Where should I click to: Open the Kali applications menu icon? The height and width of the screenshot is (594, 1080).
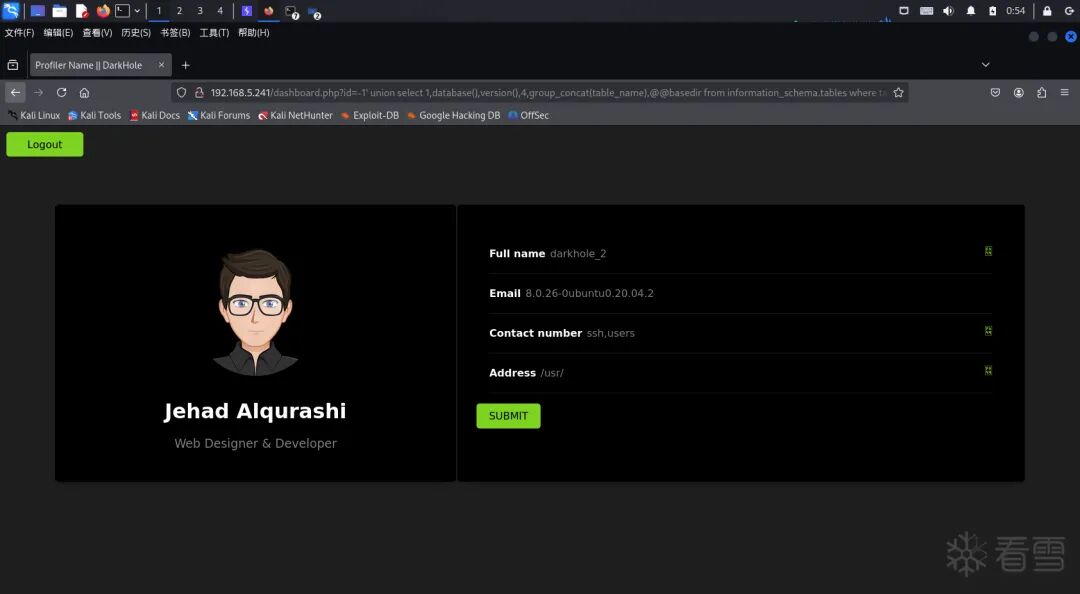click(x=10, y=10)
